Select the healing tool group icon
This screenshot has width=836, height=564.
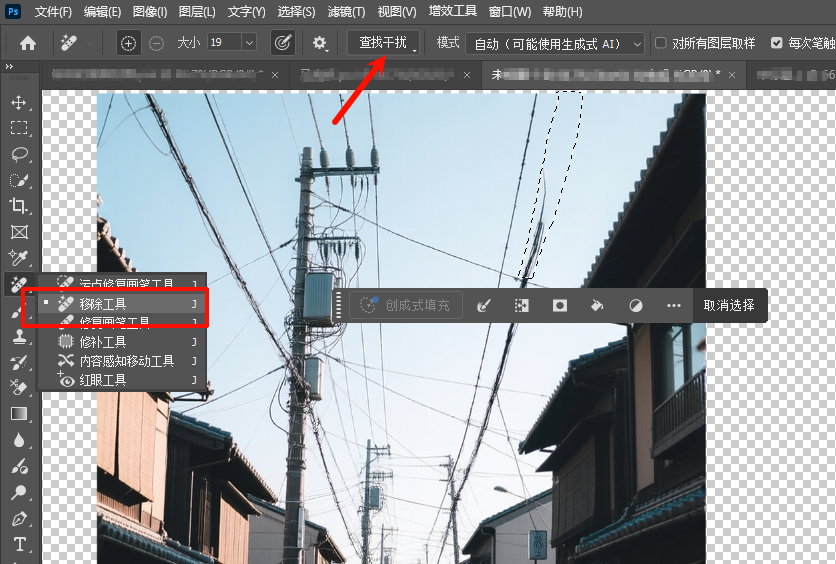19,284
